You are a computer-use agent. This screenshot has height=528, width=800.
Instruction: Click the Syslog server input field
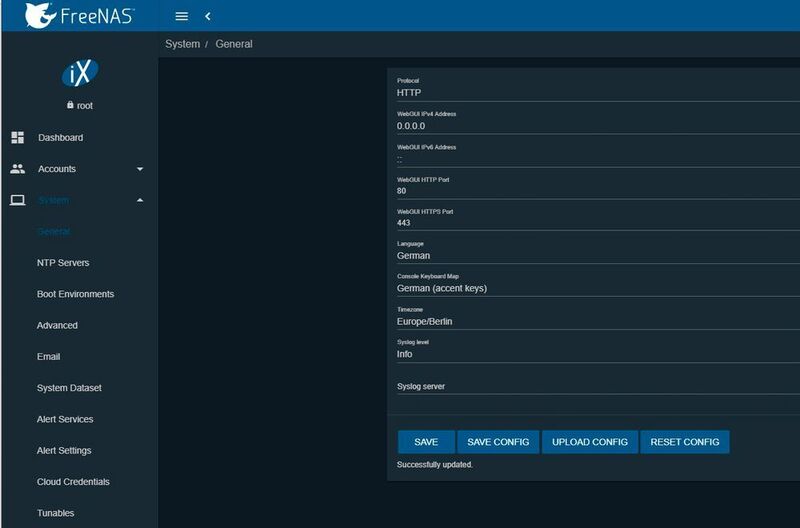pos(598,386)
